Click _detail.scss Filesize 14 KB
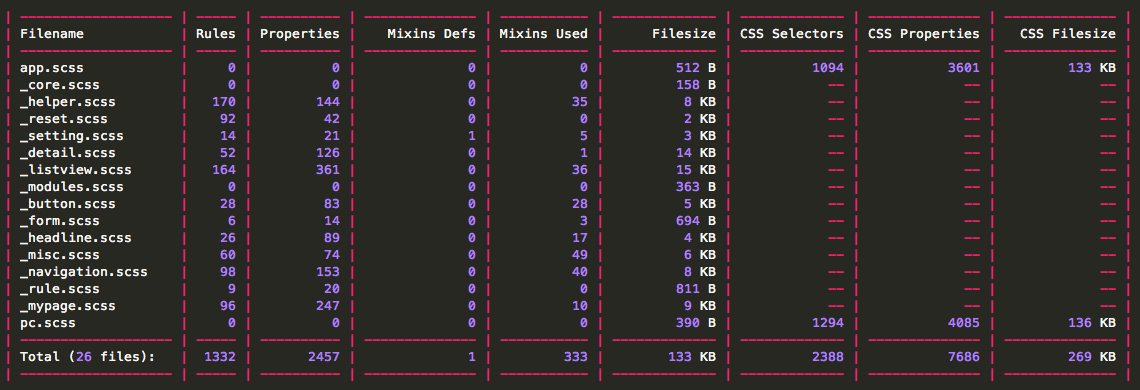Image resolution: width=1140 pixels, height=390 pixels. point(696,153)
